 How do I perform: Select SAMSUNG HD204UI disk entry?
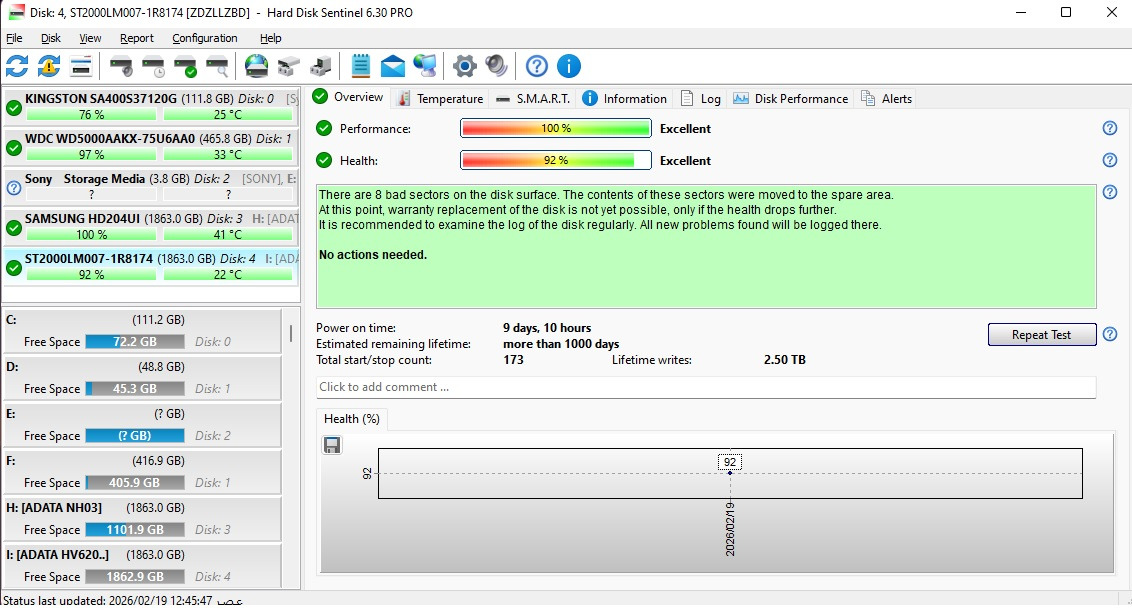151,226
